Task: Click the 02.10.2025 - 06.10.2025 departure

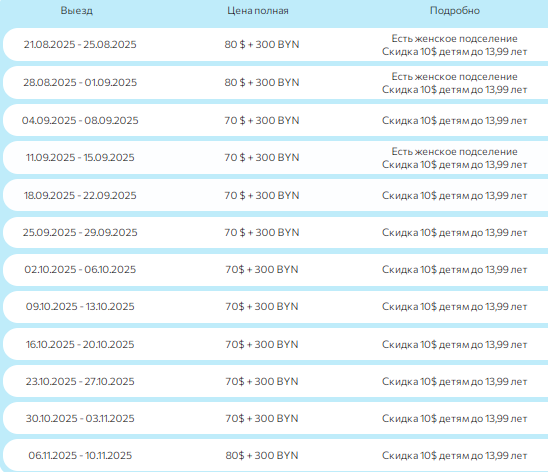Action: [x=80, y=269]
